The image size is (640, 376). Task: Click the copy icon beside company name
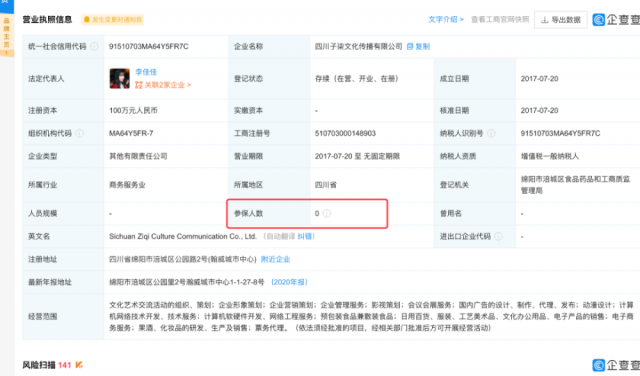click(x=410, y=47)
